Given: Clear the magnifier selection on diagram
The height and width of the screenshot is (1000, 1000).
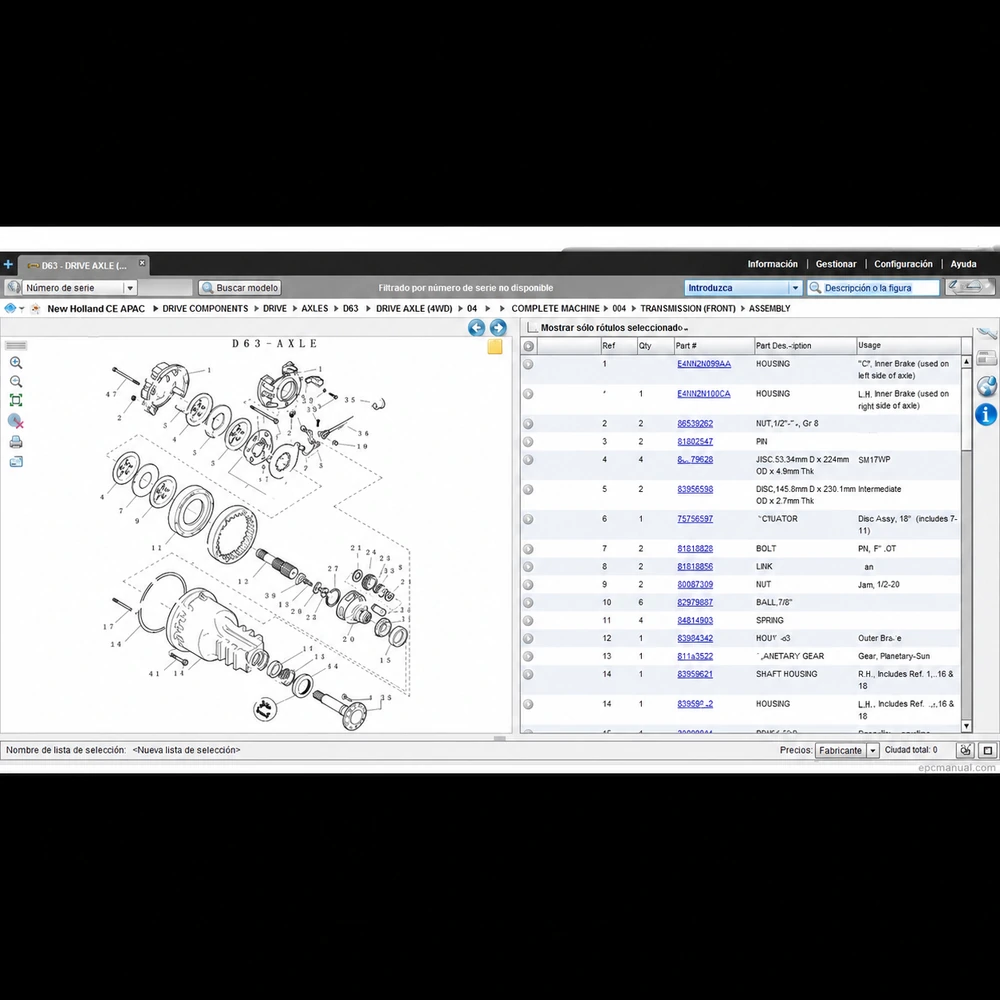Looking at the screenshot, I should [16, 421].
